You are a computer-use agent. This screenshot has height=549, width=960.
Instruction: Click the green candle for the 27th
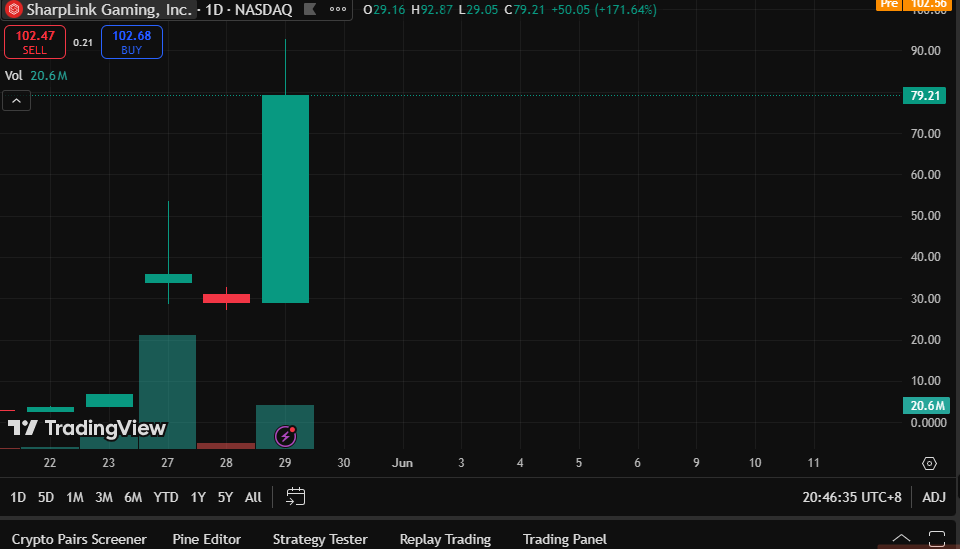(168, 278)
